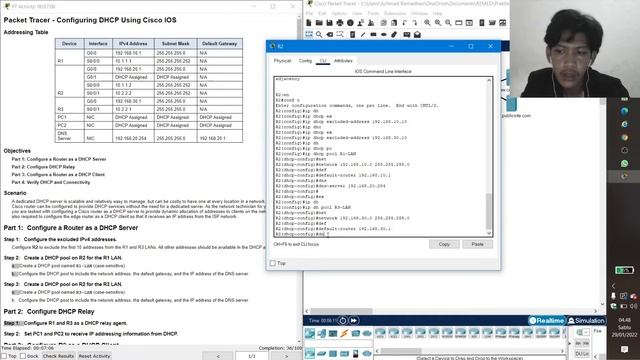This screenshot has width=640, height=360.
Task: Create a new file in Packet Tracer toolbar
Action: tap(309, 23)
